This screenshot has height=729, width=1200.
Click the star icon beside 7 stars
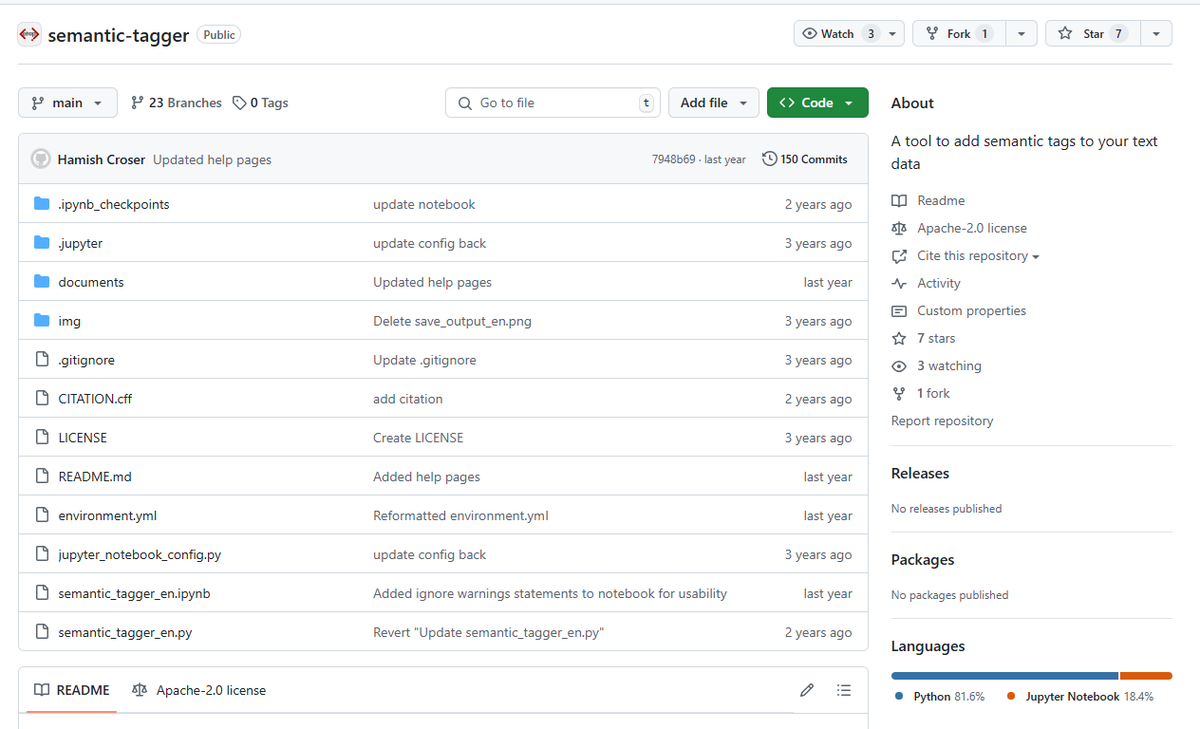899,338
